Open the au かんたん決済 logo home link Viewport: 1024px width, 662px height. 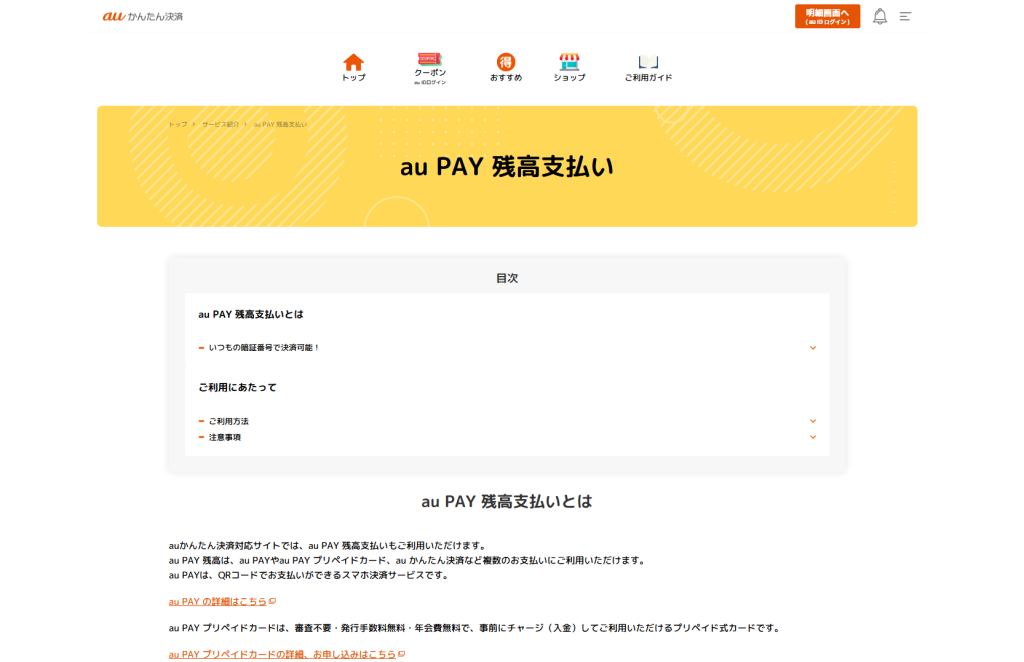[x=142, y=16]
